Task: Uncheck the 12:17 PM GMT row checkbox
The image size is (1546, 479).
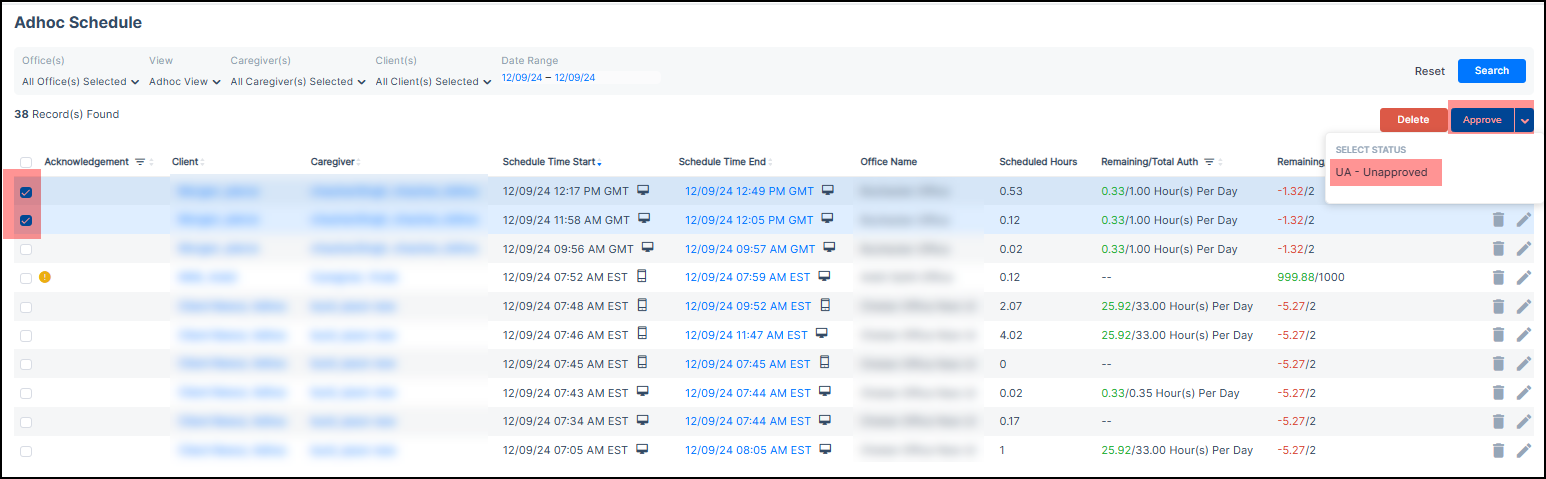Action: 26,192
